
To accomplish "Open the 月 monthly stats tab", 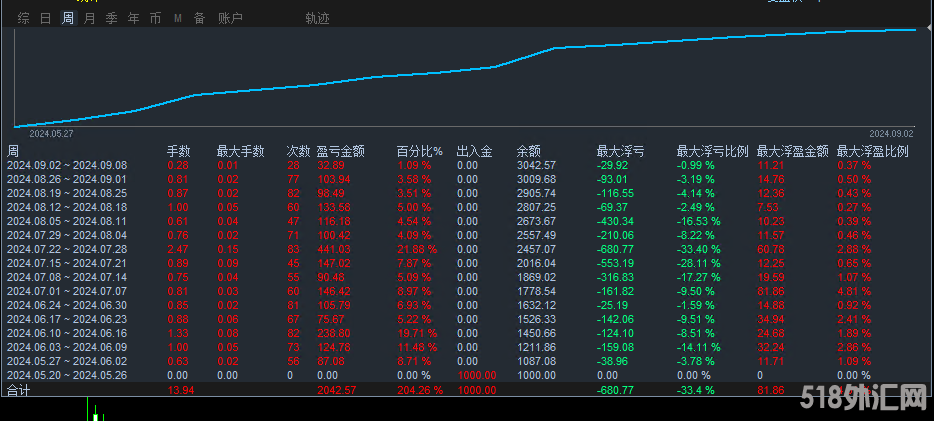I will [90, 18].
